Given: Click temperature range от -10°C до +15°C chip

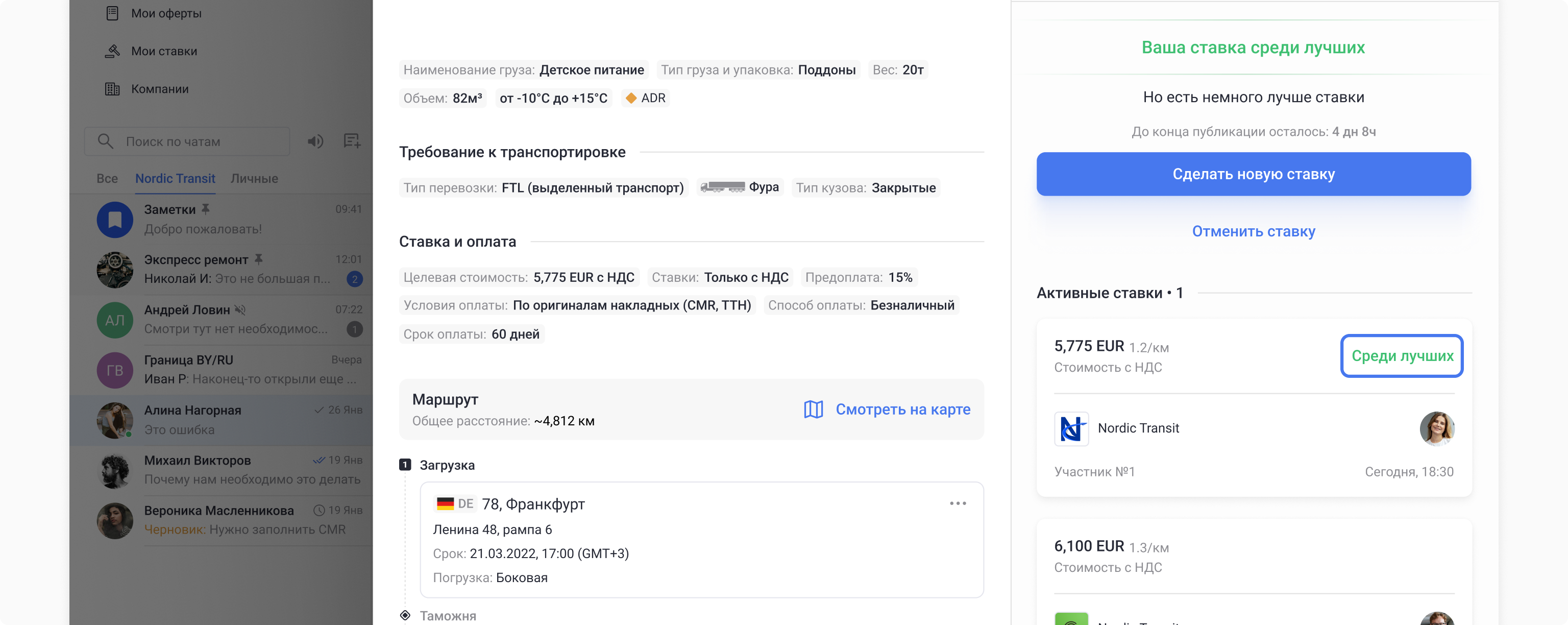Looking at the screenshot, I should [553, 98].
